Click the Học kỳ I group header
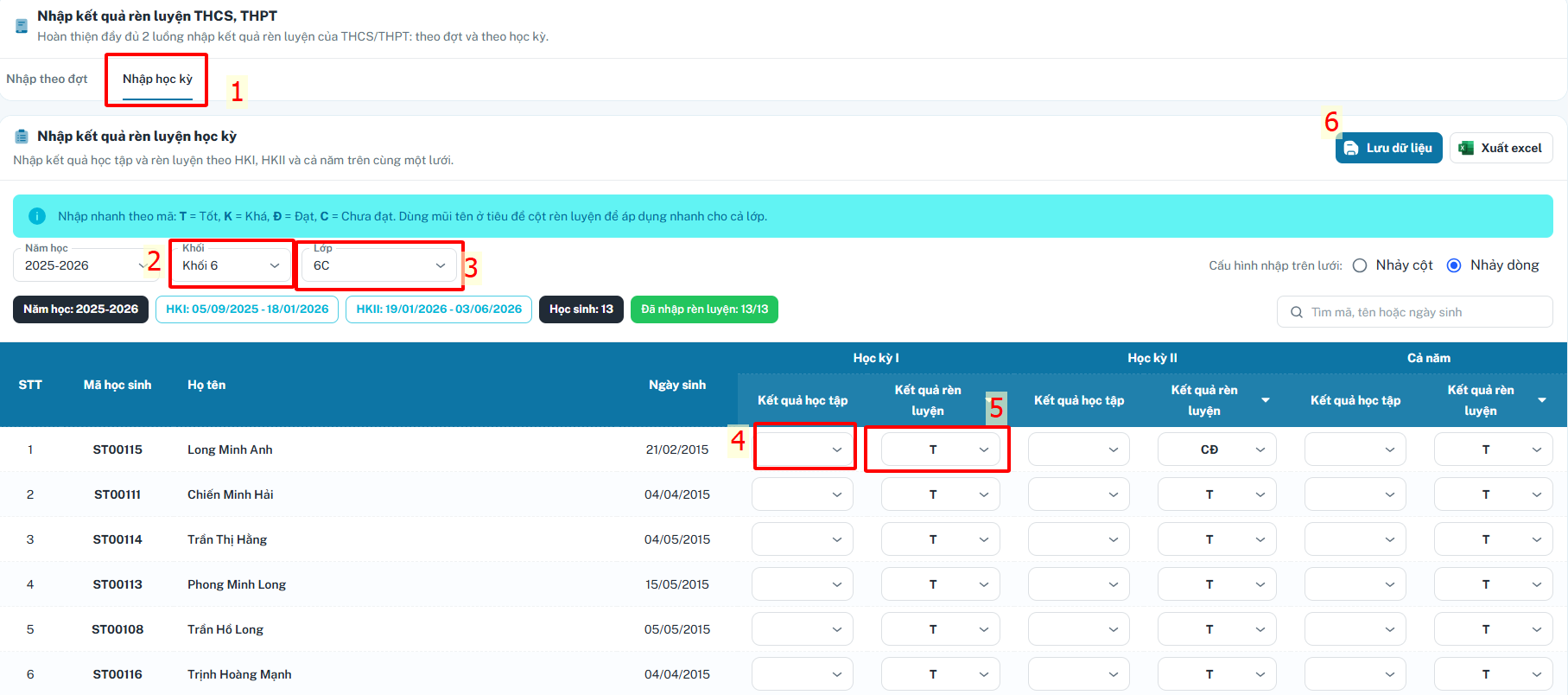The image size is (1568, 695). point(876,358)
